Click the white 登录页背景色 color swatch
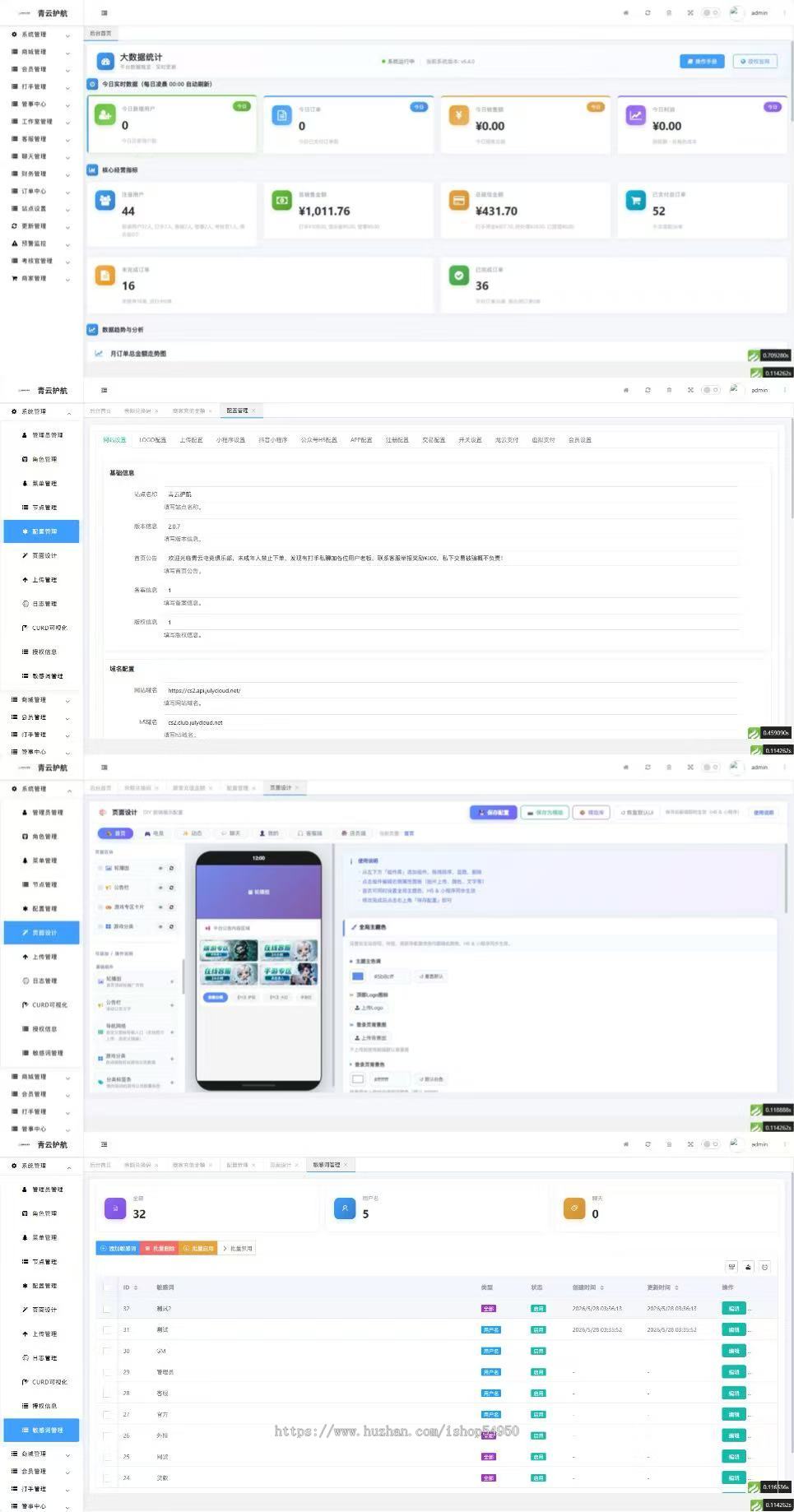Screen dimensions: 794x1512 coord(358,1079)
